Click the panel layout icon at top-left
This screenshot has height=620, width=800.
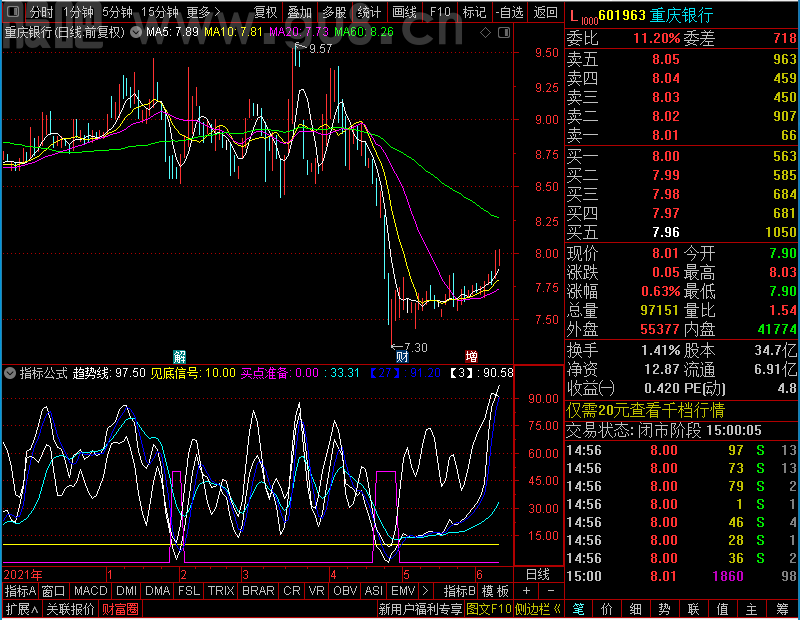(x=13, y=11)
